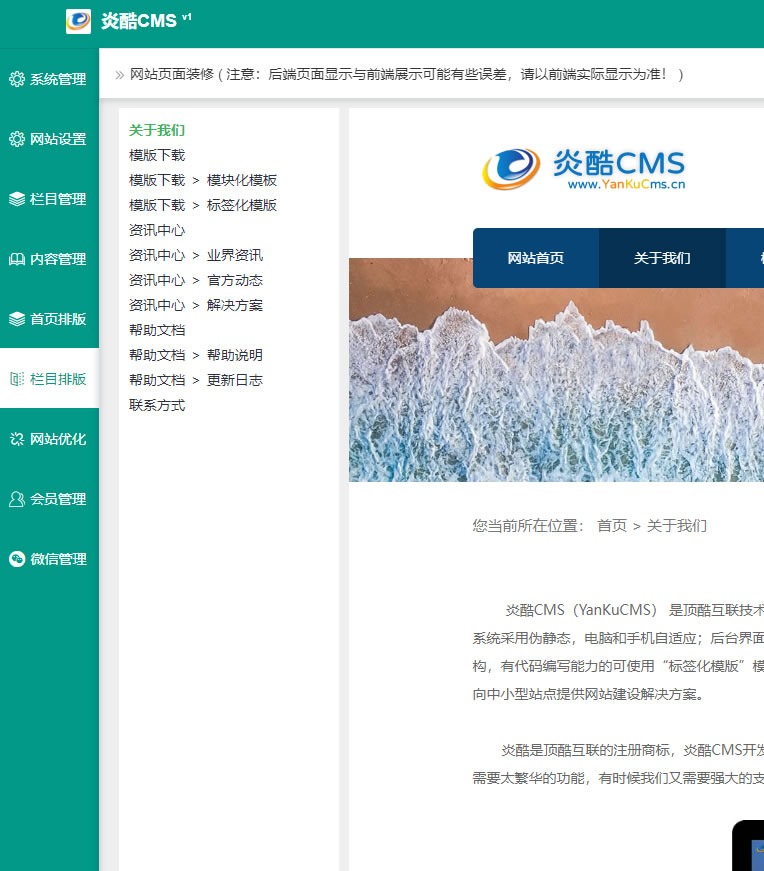Select the top-level 帮助文档 column

(157, 330)
